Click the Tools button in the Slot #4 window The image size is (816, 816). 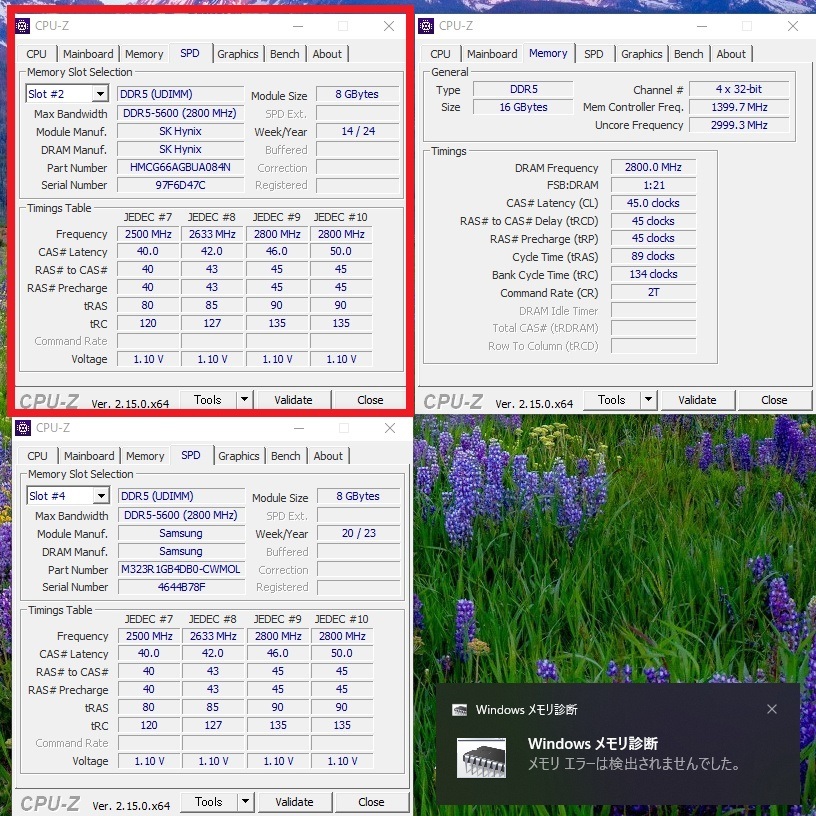click(x=209, y=802)
